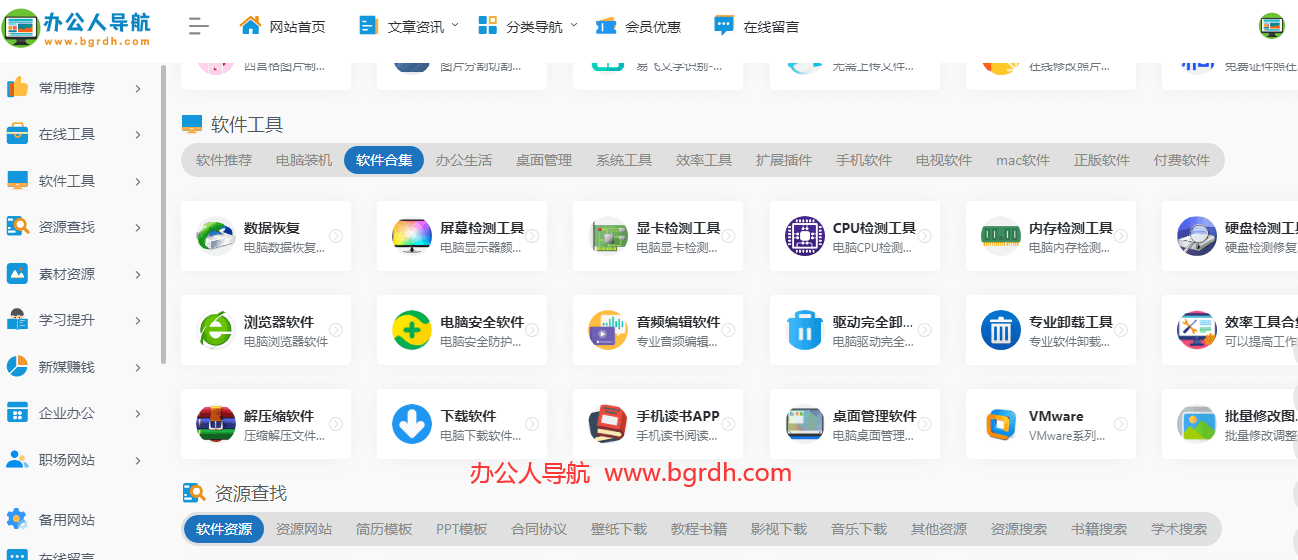
Task: Open 会员优惠 in top navigation
Action: click(x=638, y=26)
